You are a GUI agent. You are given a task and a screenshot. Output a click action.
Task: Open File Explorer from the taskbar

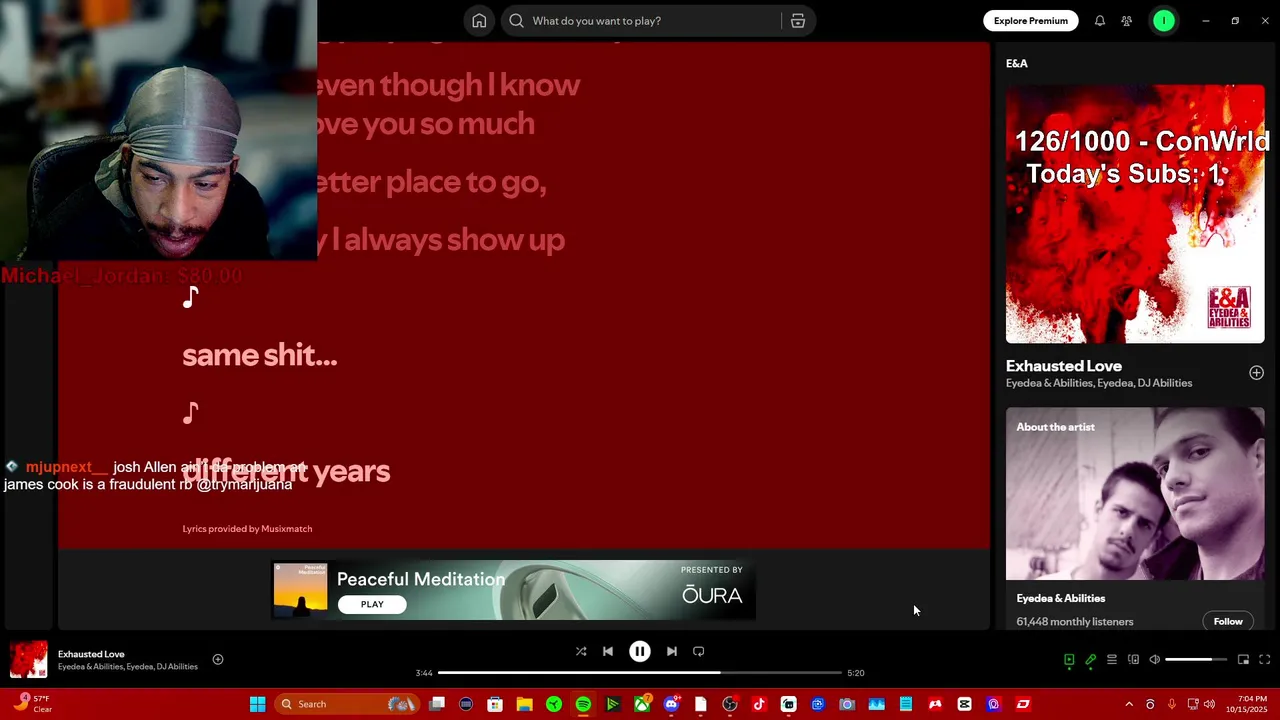(x=524, y=704)
